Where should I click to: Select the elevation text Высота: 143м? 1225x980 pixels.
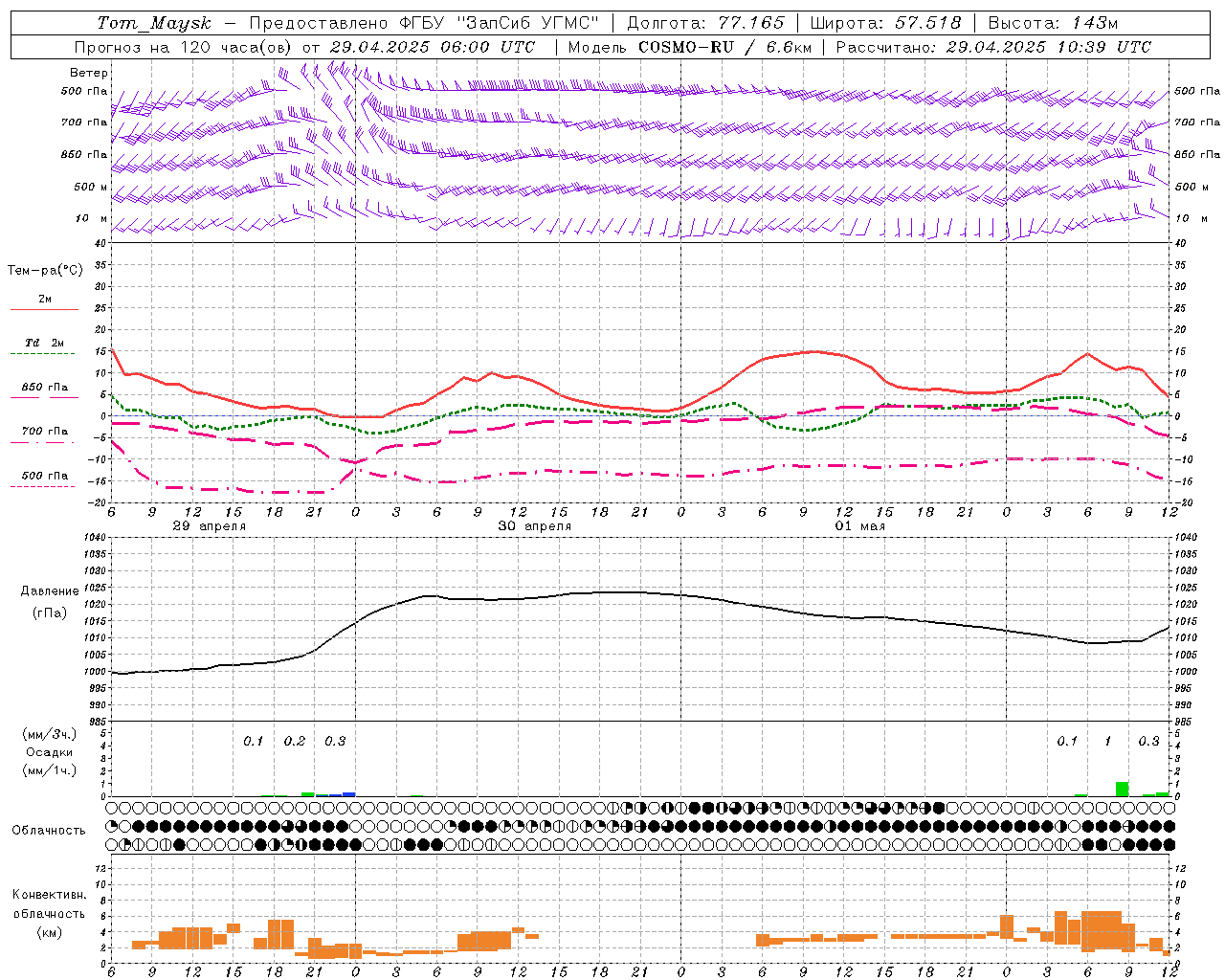[1053, 23]
